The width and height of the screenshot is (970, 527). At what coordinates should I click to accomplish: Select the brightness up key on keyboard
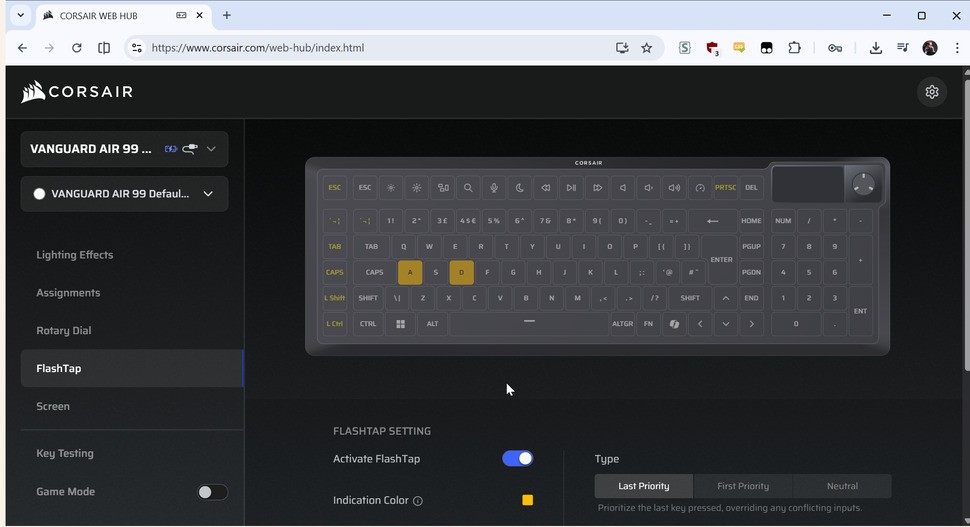(417, 187)
